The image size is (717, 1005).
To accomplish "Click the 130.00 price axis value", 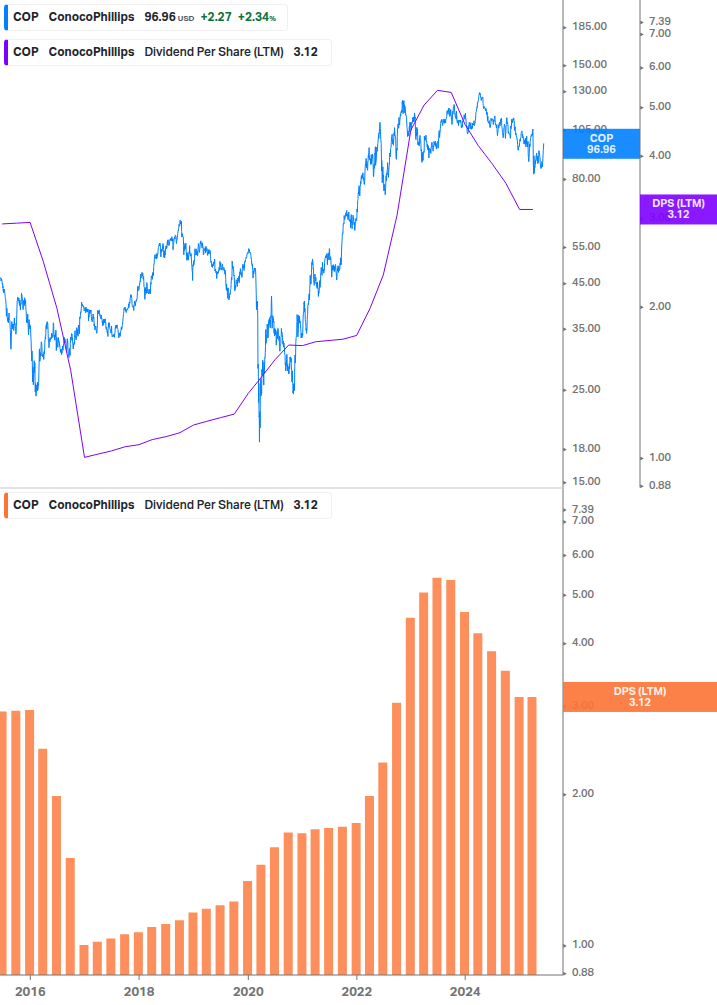I will pyautogui.click(x=589, y=90).
